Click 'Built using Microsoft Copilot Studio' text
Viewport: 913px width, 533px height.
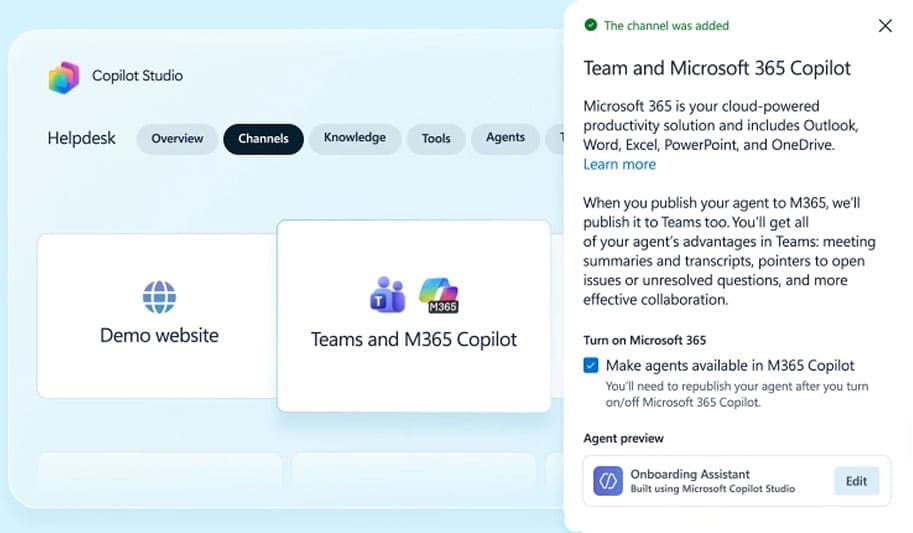[x=713, y=489]
